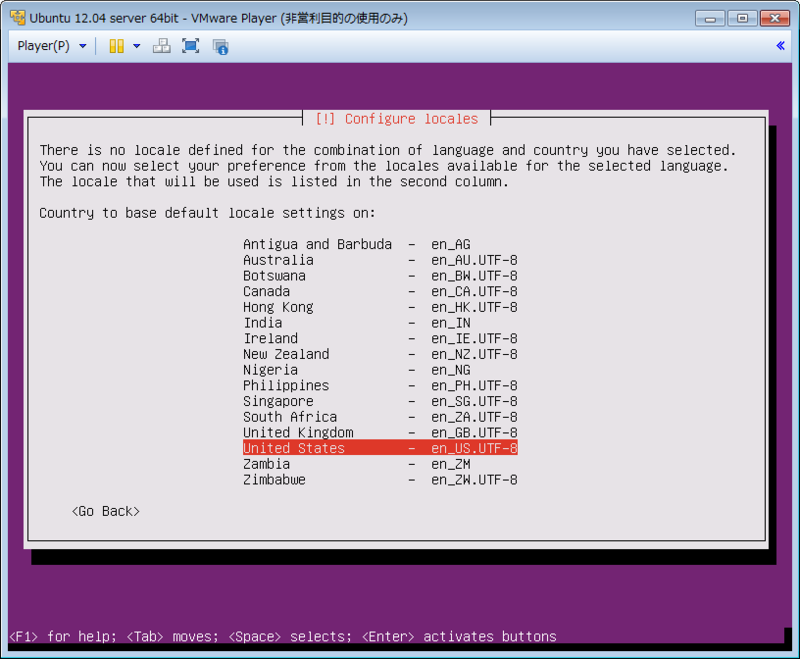The height and width of the screenshot is (659, 800).
Task: Select Canada en_CA.UTF-8 row
Action: pyautogui.click(x=380, y=291)
